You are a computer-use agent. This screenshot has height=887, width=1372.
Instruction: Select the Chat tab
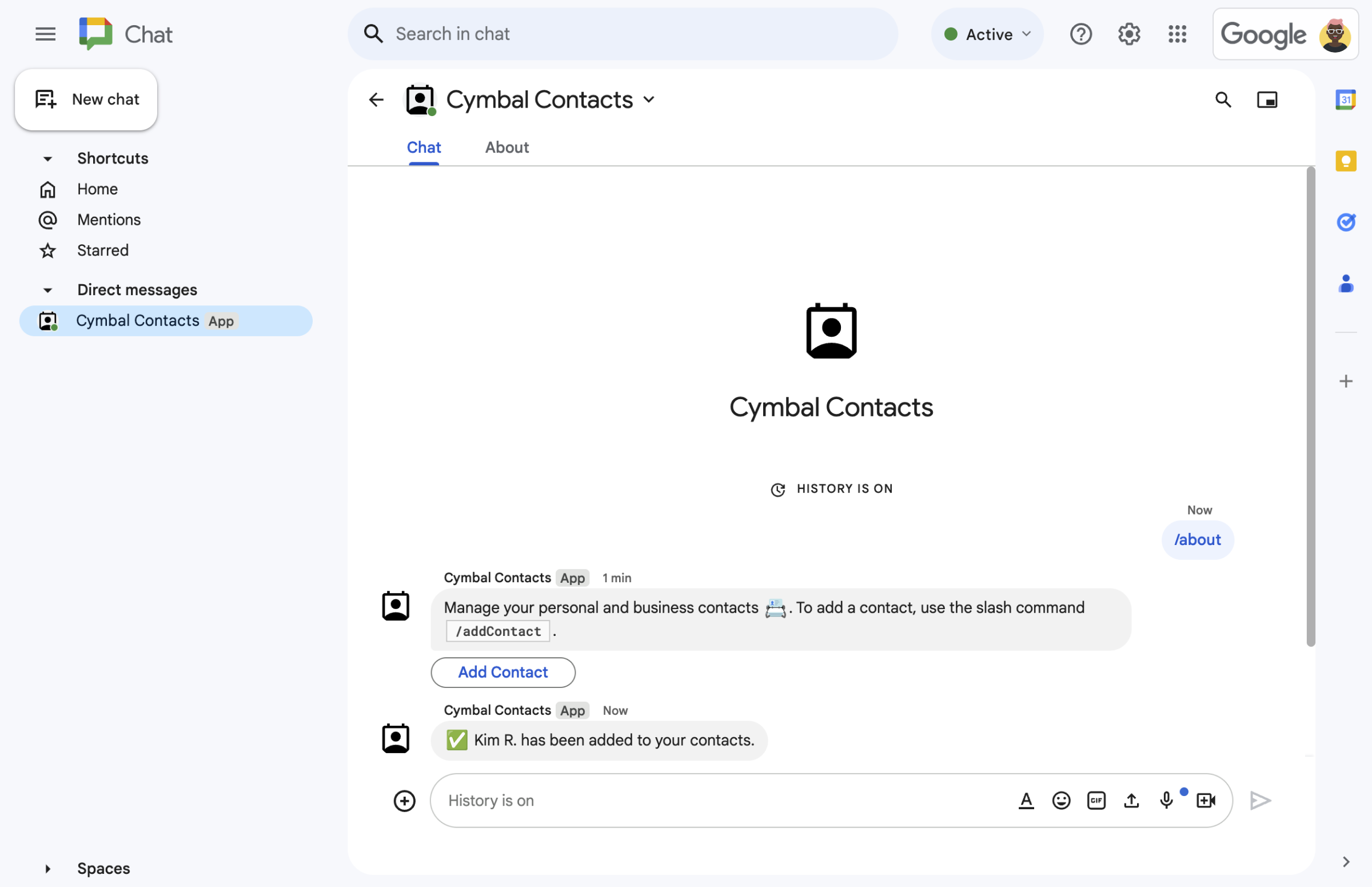coord(424,146)
